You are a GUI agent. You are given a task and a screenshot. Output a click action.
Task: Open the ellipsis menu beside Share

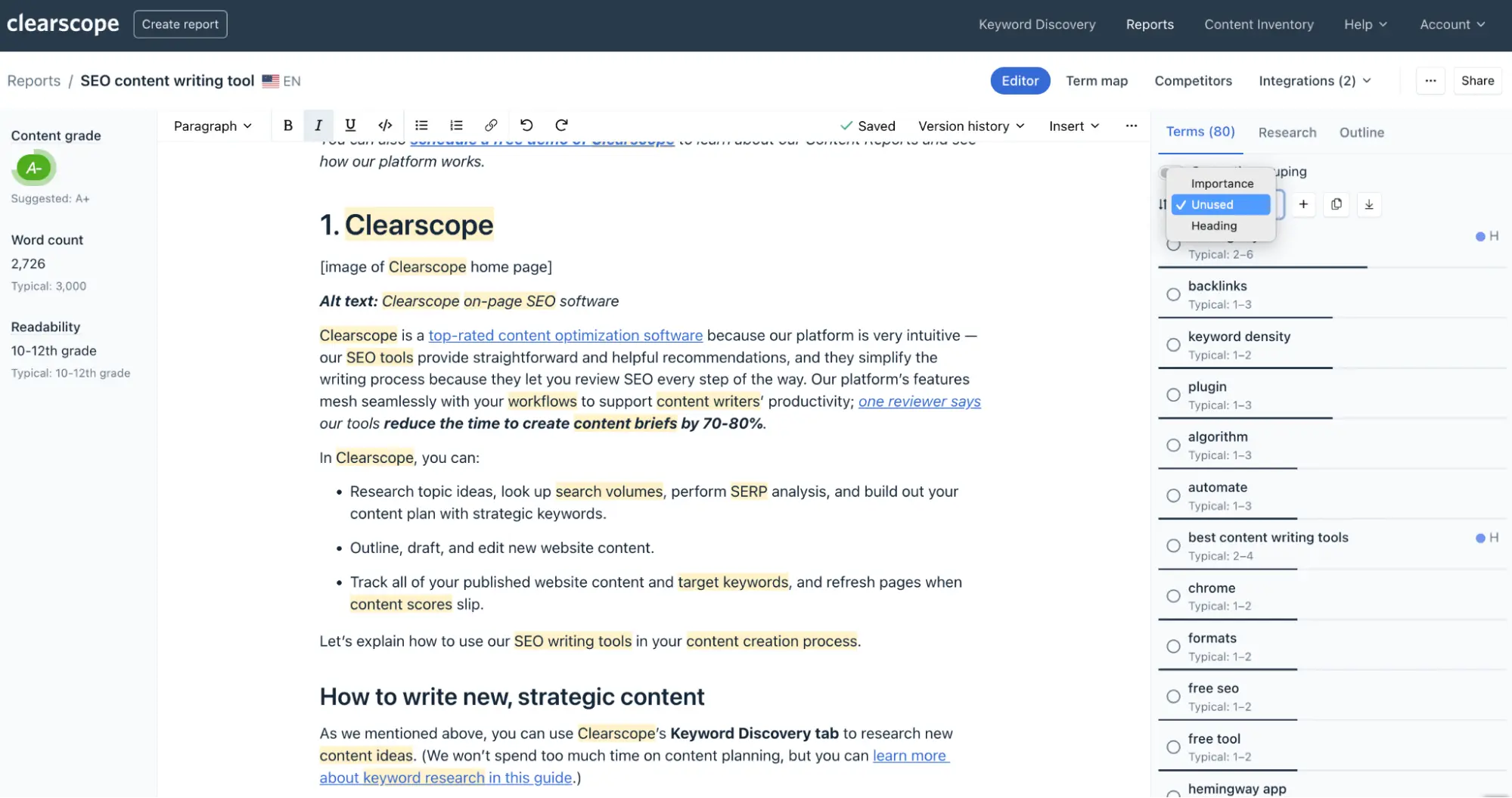click(x=1430, y=81)
